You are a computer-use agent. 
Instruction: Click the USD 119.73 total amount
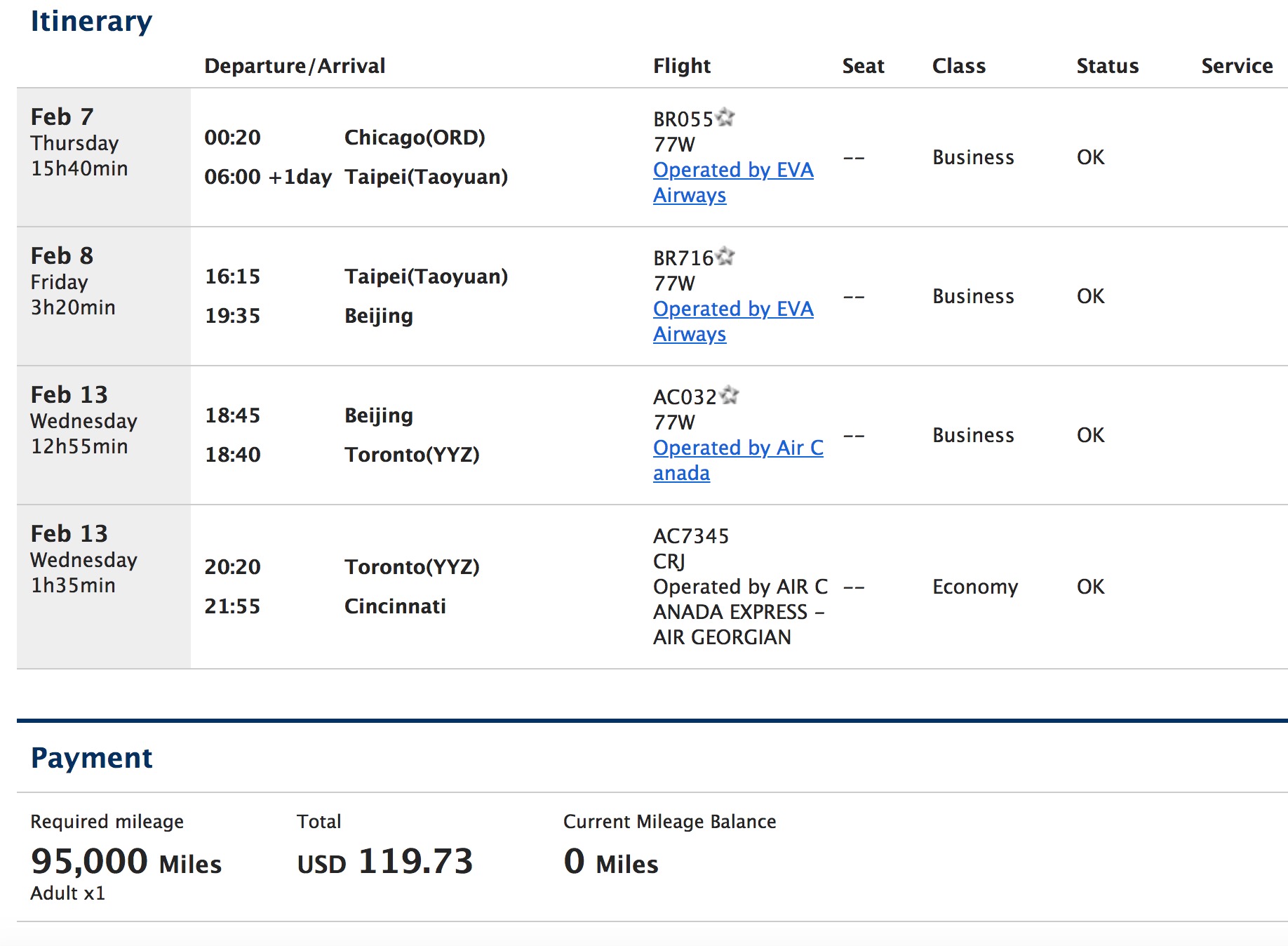click(385, 862)
